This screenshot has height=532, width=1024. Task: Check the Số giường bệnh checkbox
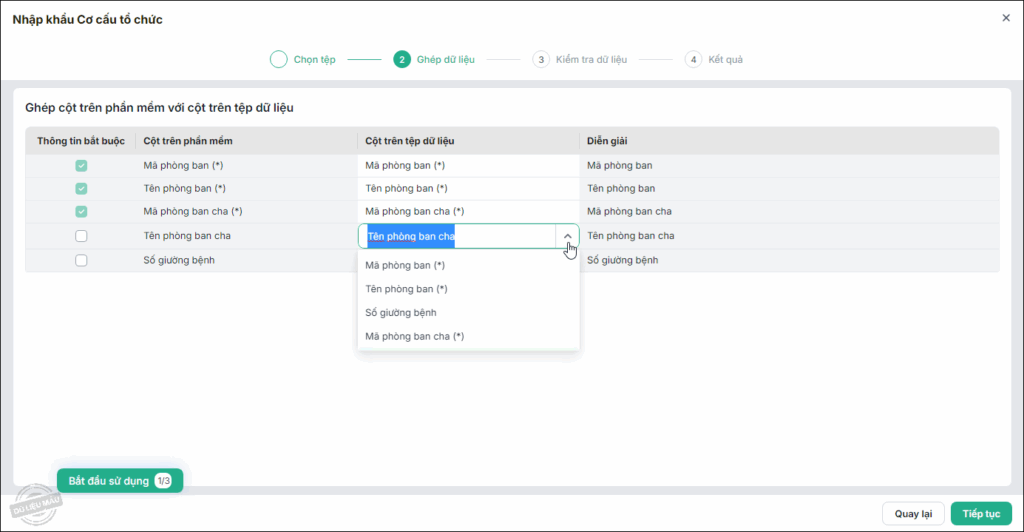pos(81,260)
